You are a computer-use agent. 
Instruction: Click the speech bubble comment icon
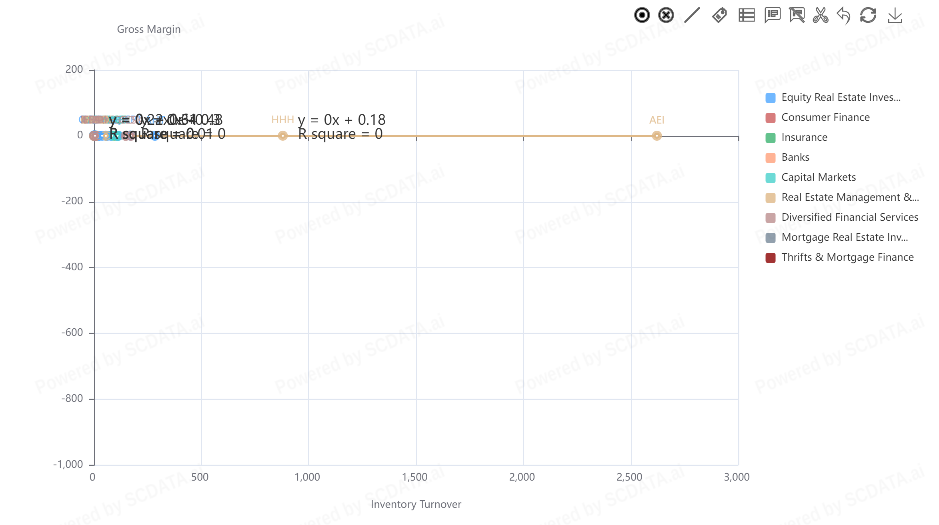[772, 15]
